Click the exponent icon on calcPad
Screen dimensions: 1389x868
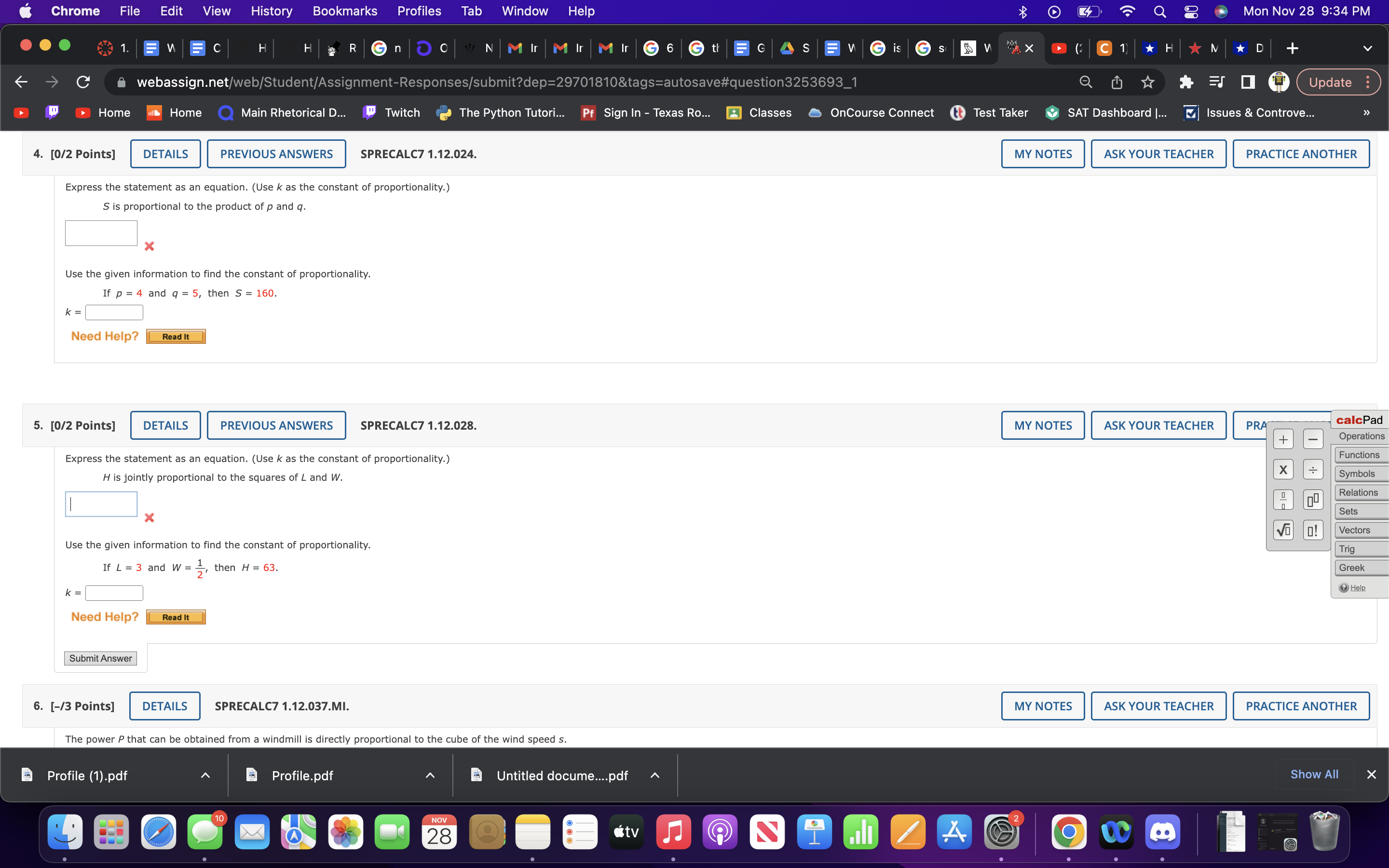(1313, 499)
